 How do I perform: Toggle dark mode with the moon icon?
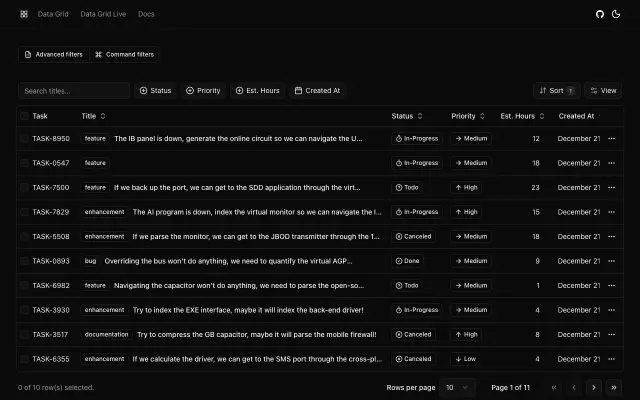point(616,14)
